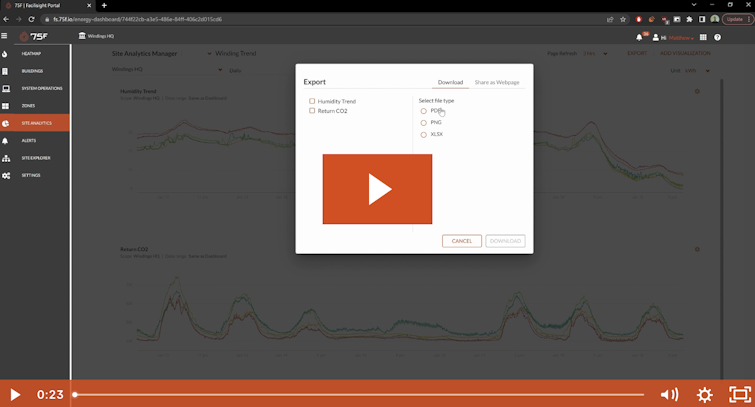
Task: Open video player settings gear
Action: (704, 394)
